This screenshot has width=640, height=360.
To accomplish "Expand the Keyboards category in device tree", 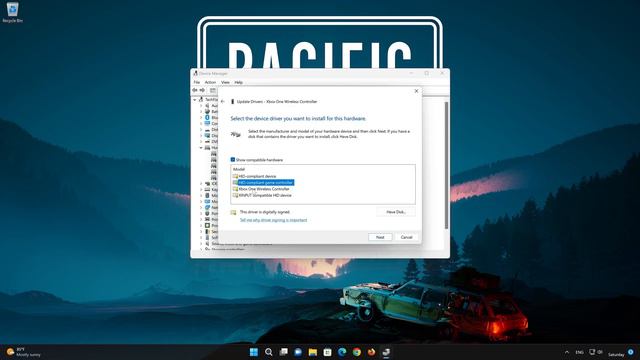I will pyautogui.click(x=201, y=189).
